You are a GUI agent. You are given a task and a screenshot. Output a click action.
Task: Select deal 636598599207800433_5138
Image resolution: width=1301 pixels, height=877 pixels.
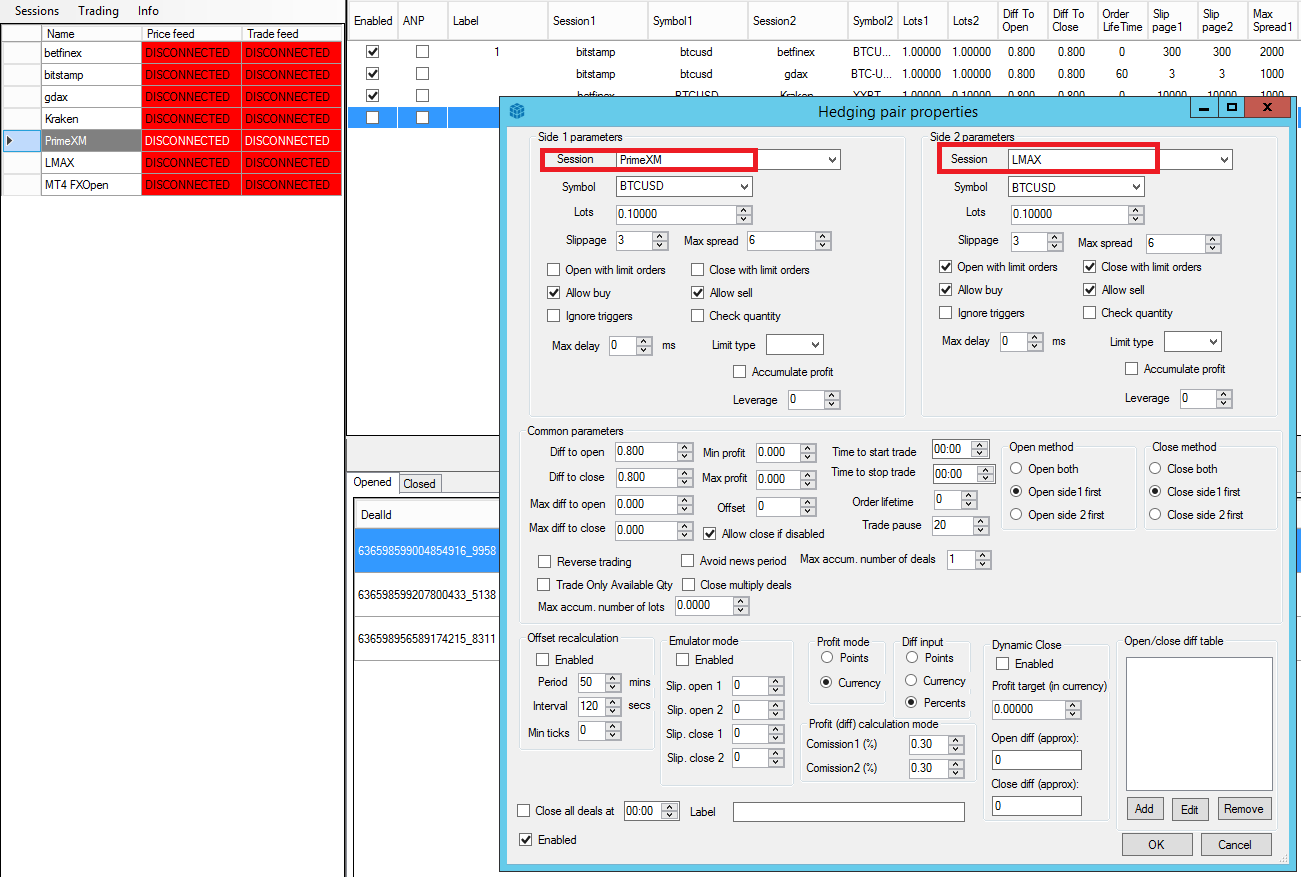[x=427, y=594]
